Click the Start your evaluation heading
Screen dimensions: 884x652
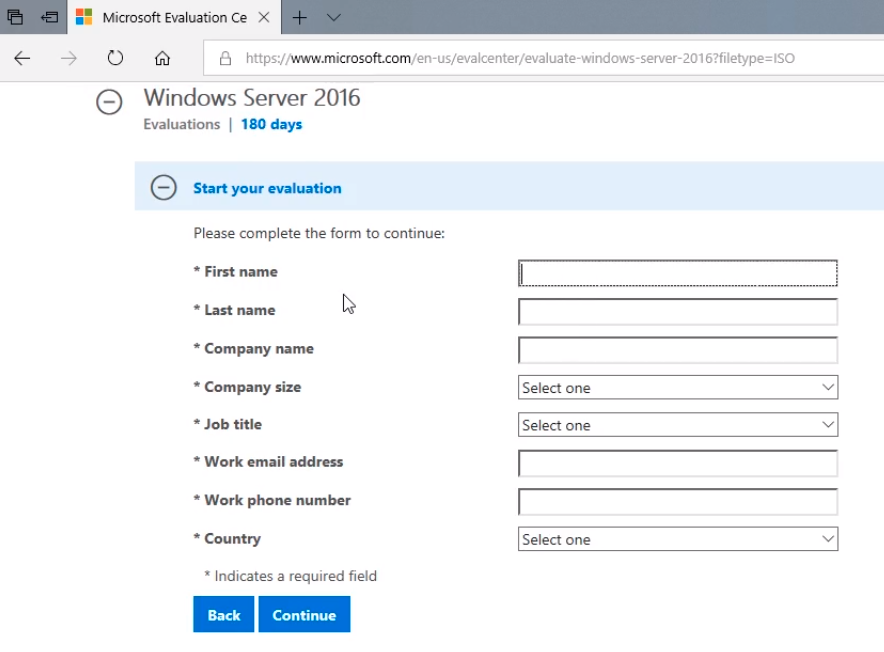267,188
